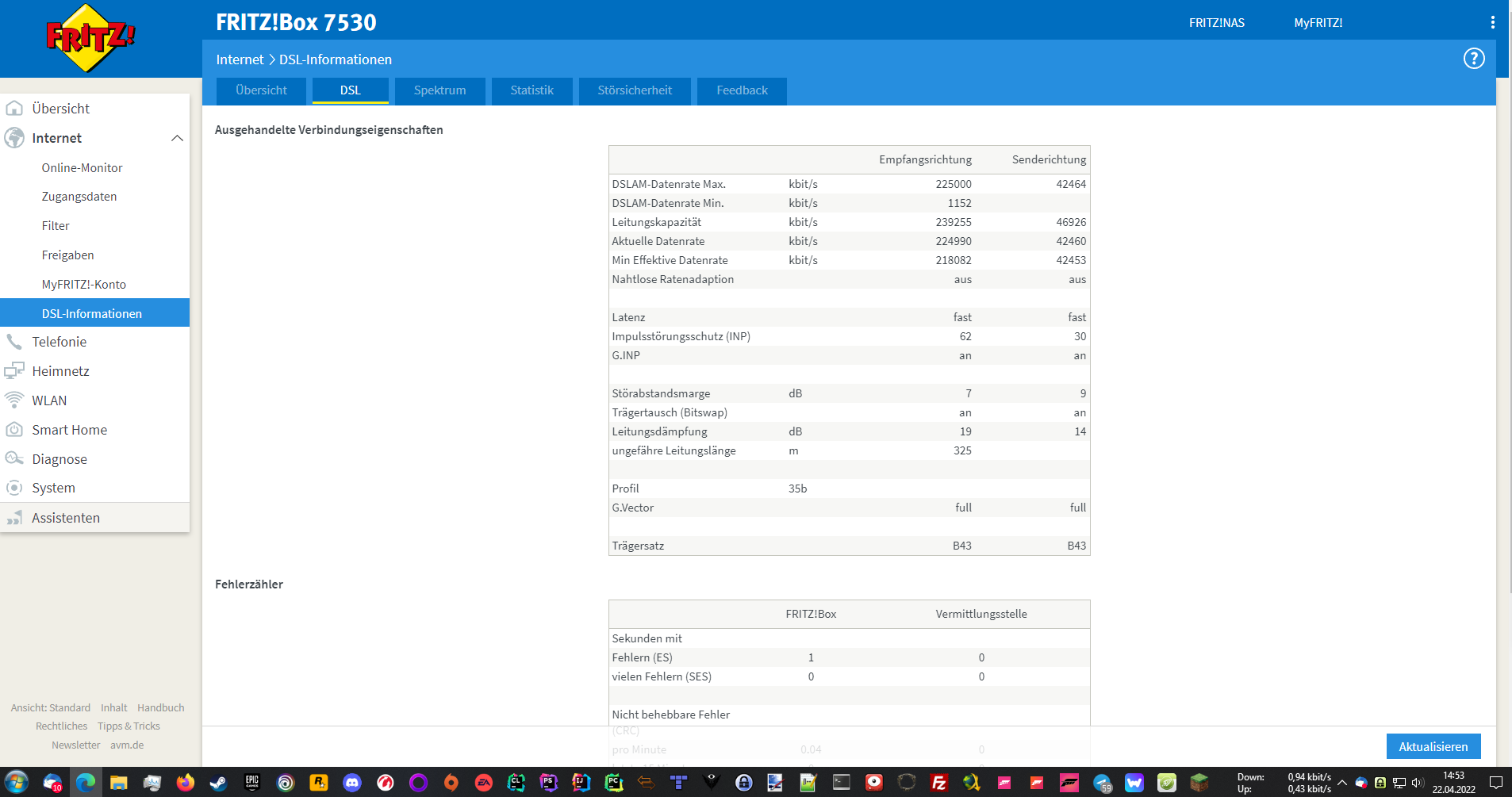Click the Vermittlungsstelle column header
Viewport: 1512px width, 797px height.
tap(981, 614)
